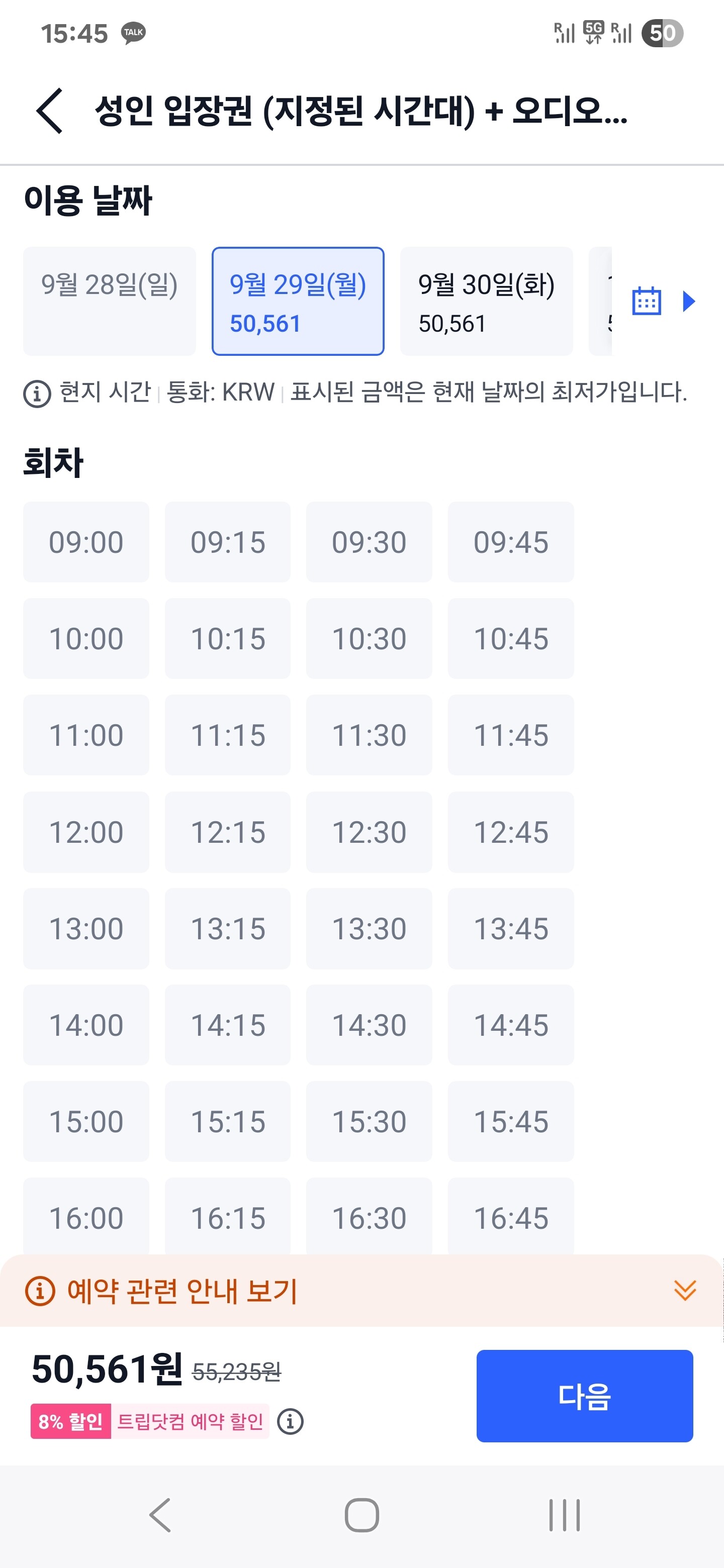This screenshot has height=1568, width=724.
Task: Choose the 10:30 time slot
Action: (369, 639)
